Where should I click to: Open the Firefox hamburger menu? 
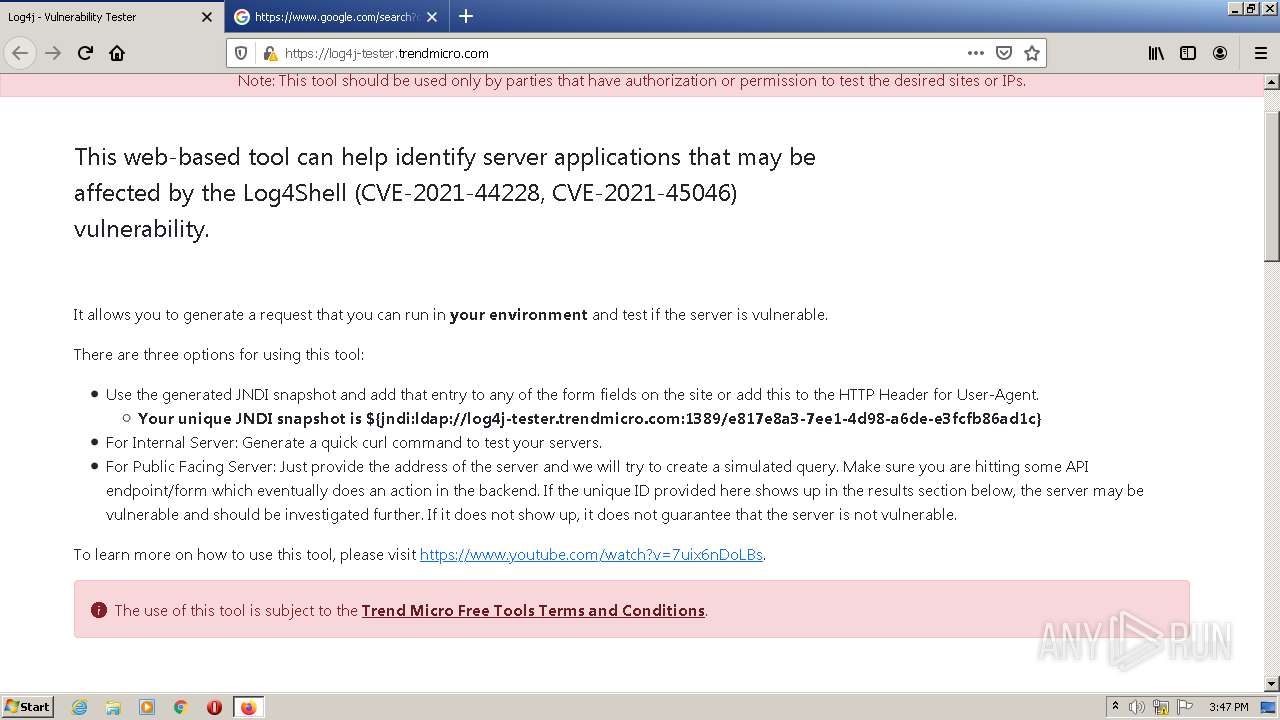[x=1260, y=53]
